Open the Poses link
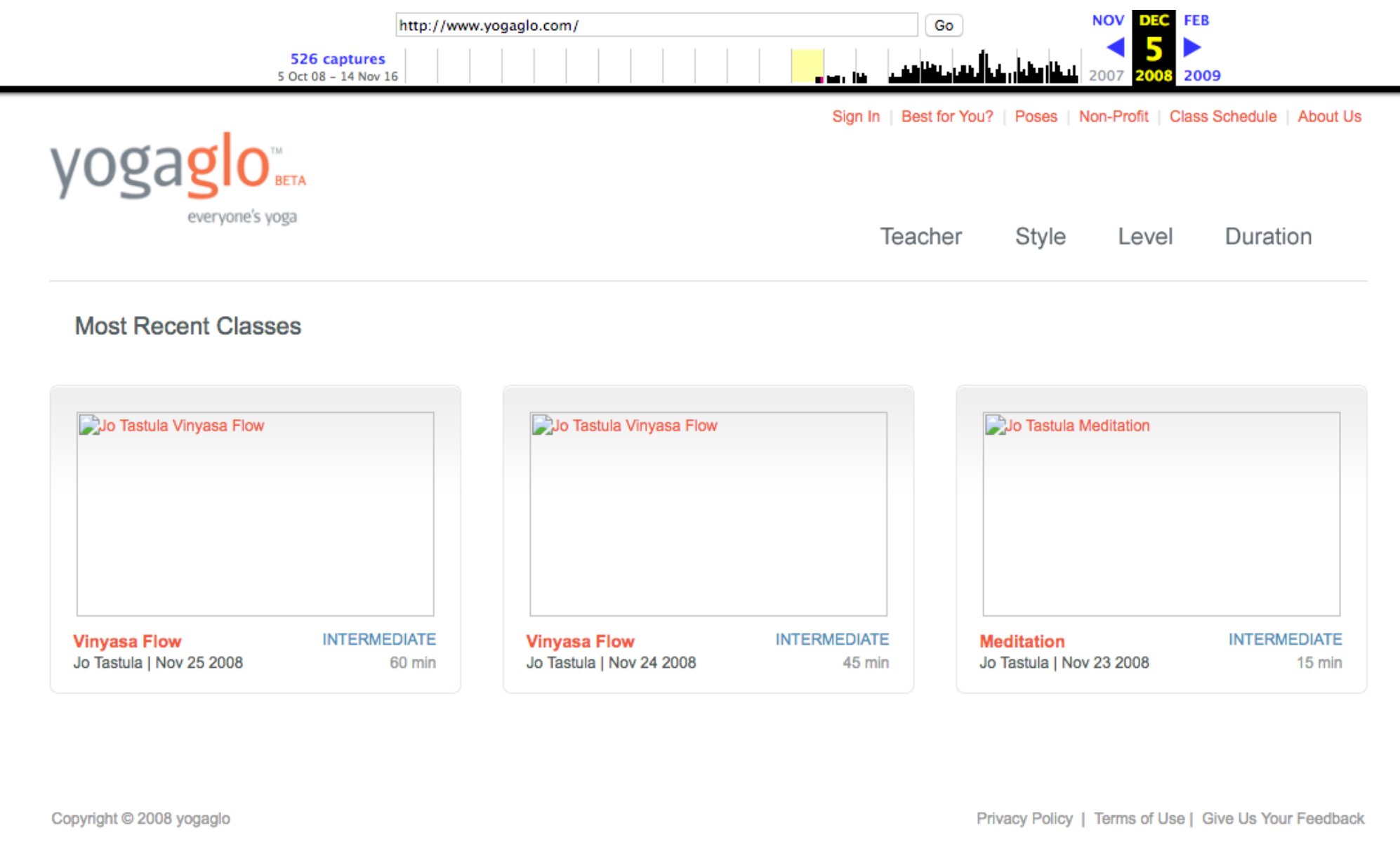This screenshot has height=861, width=1400. click(x=1036, y=117)
